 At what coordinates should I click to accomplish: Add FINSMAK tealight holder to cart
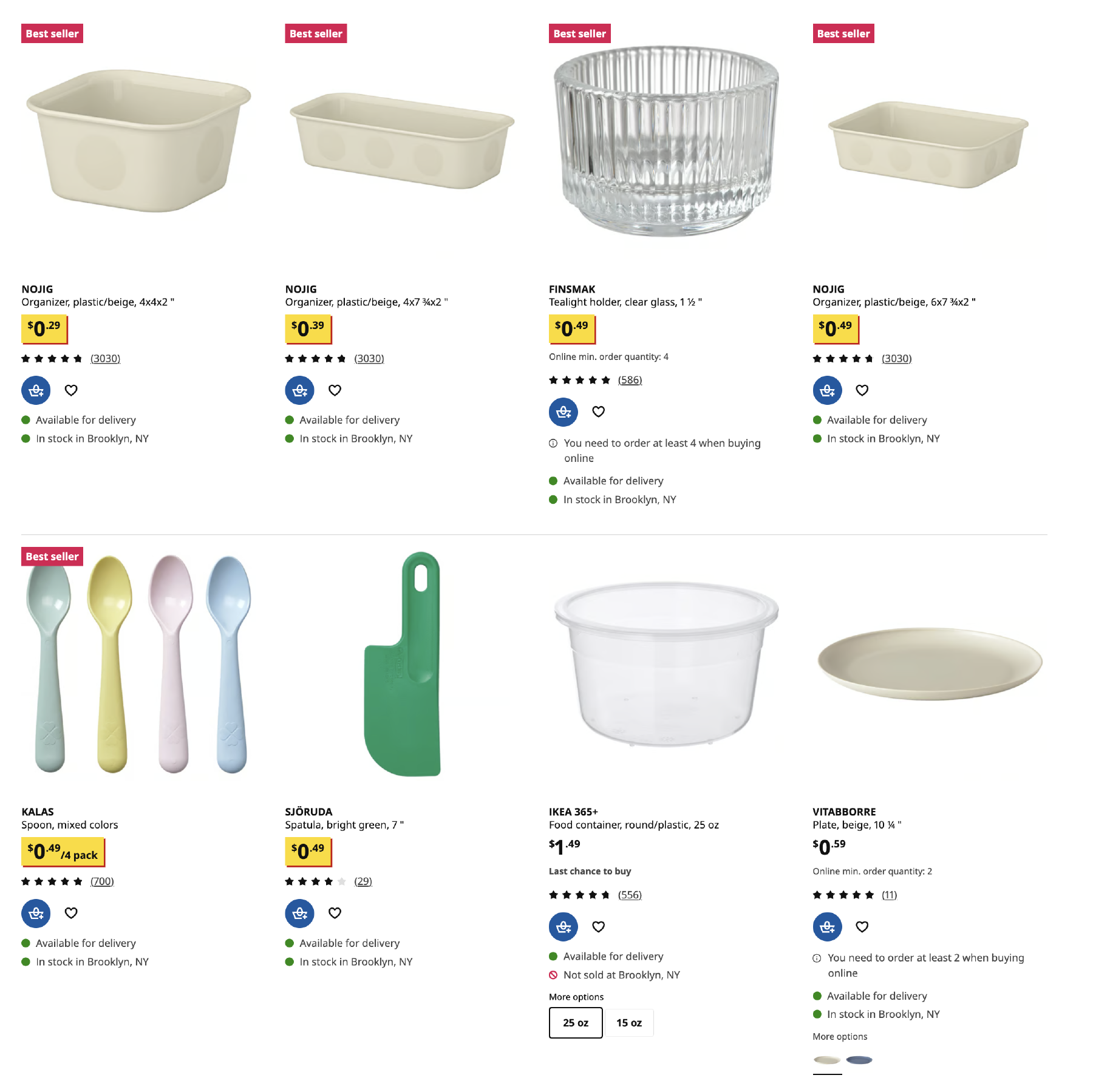(563, 412)
